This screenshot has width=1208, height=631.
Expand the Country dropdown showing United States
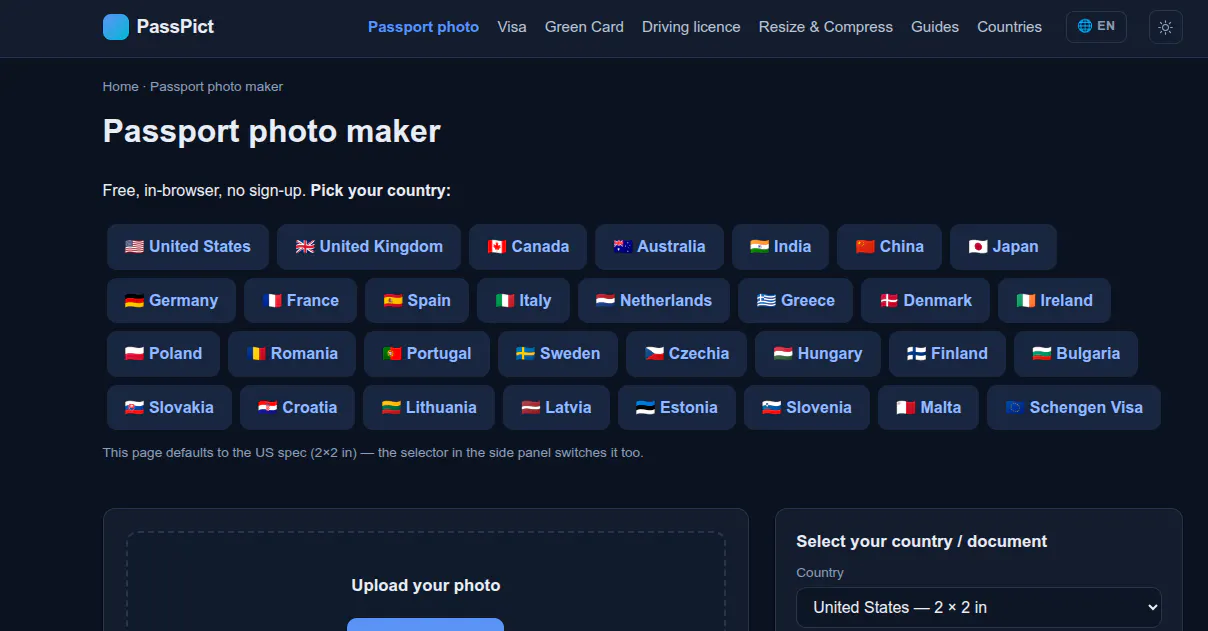(979, 607)
